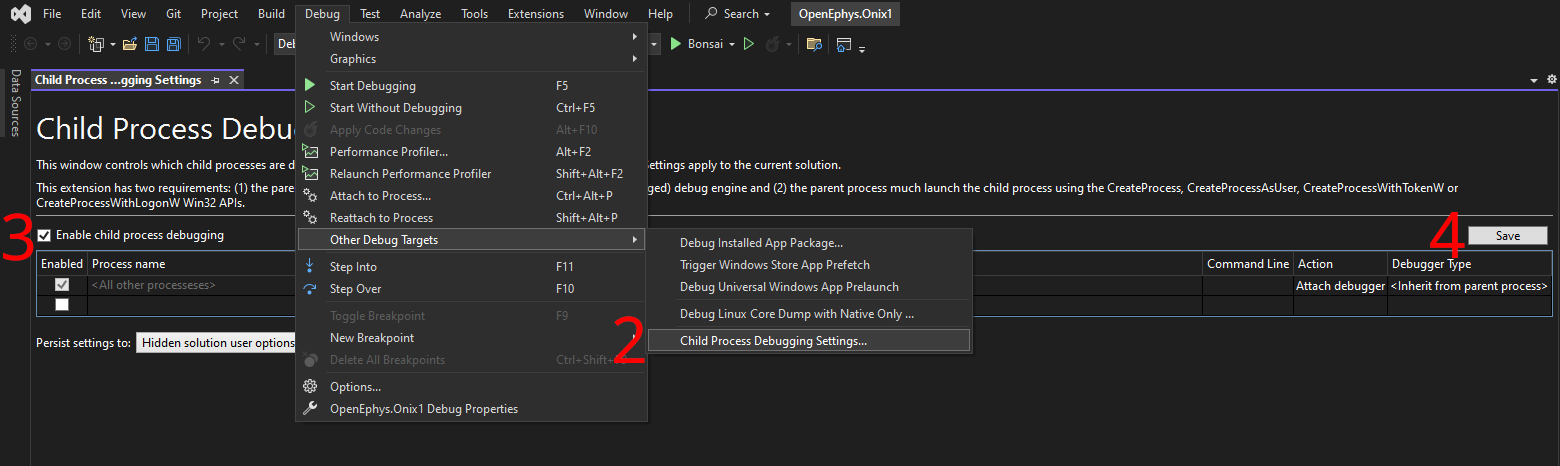Click the Hot Reload flame icon
The height and width of the screenshot is (466, 1560).
point(772,44)
